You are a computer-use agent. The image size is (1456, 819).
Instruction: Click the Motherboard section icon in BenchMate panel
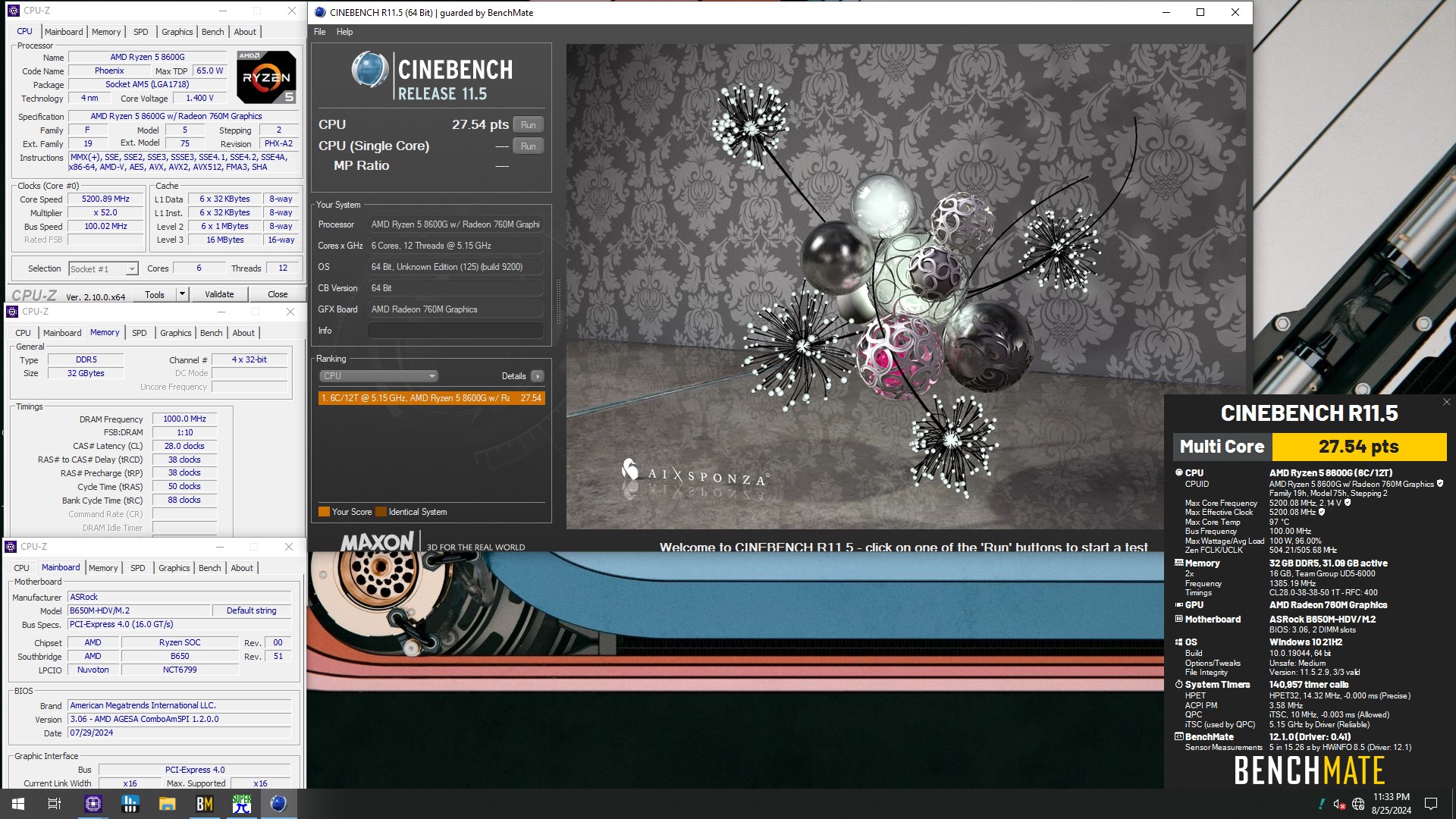(x=1178, y=619)
